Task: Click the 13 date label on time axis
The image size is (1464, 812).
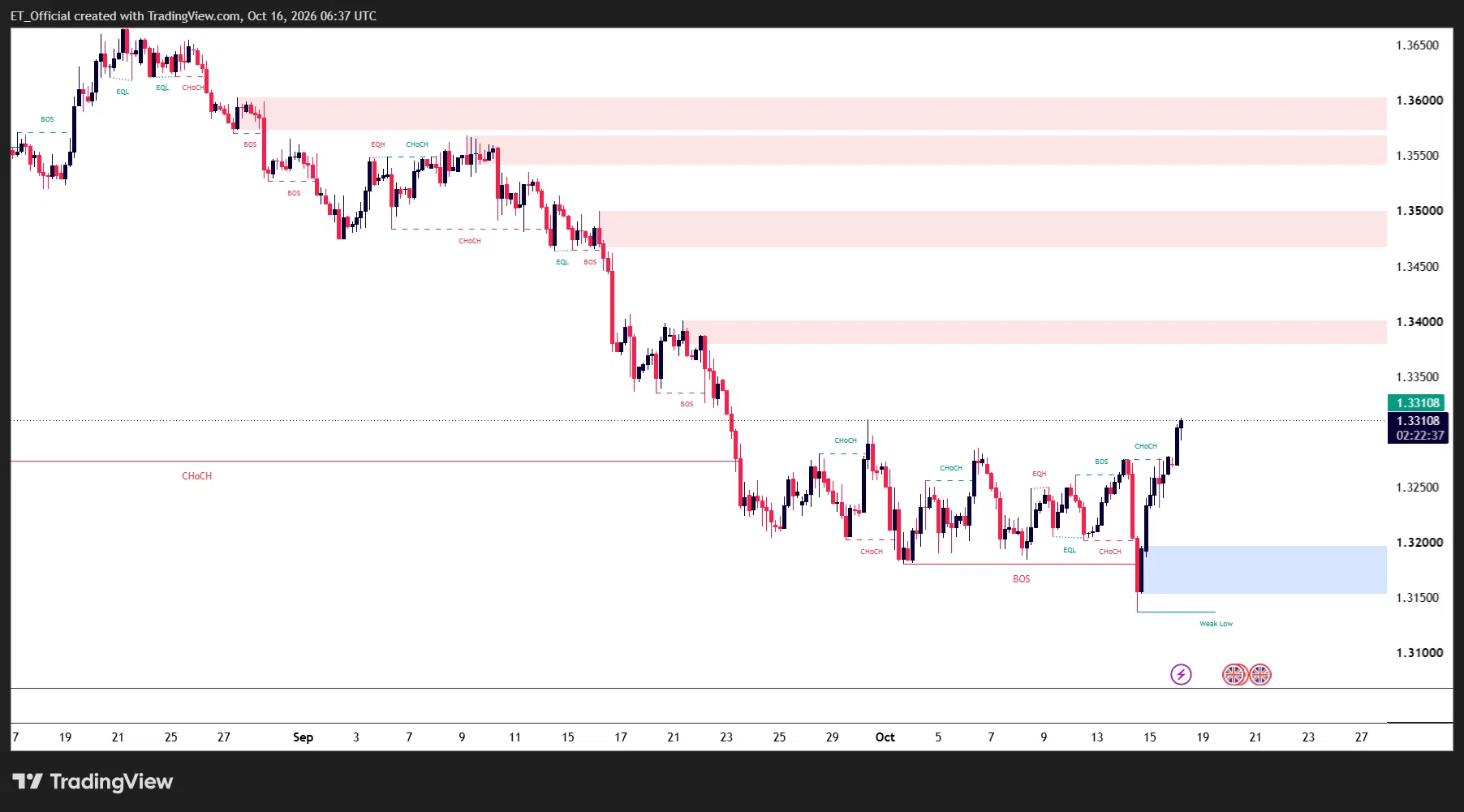Action: [1096, 737]
